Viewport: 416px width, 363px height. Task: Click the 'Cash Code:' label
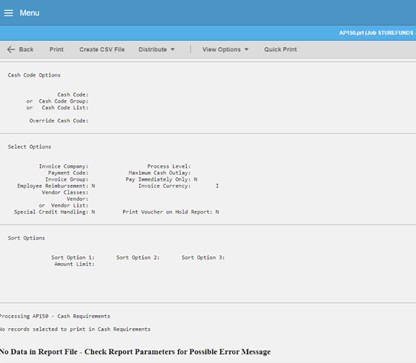tap(73, 95)
